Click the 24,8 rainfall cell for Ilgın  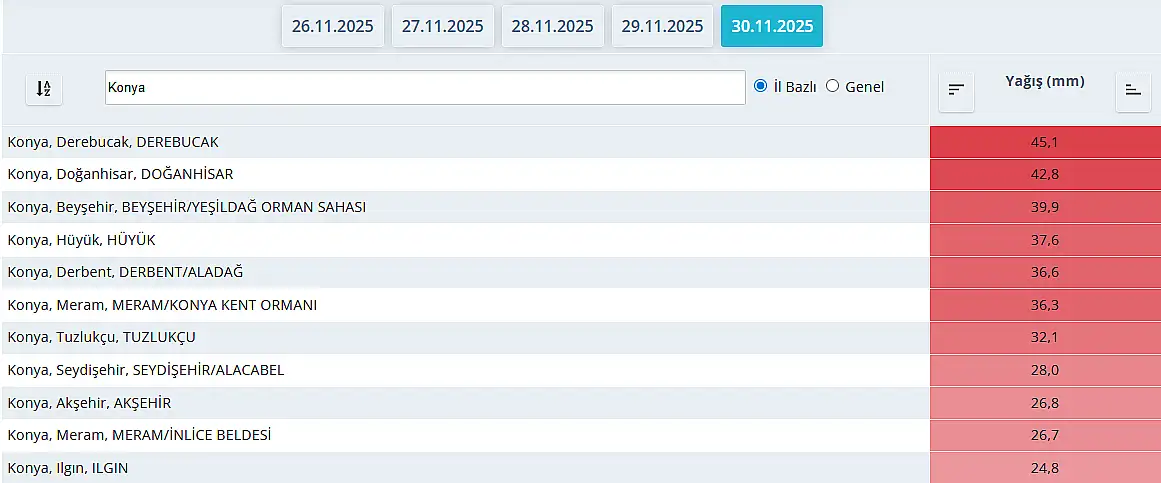pyautogui.click(x=1044, y=468)
